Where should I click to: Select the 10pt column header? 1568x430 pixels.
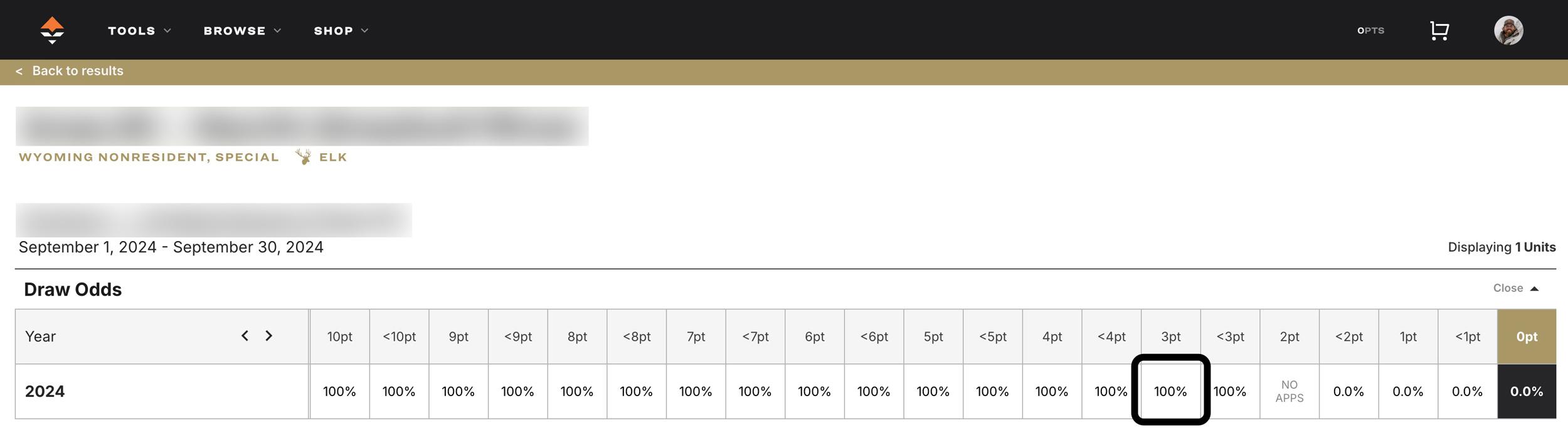339,336
